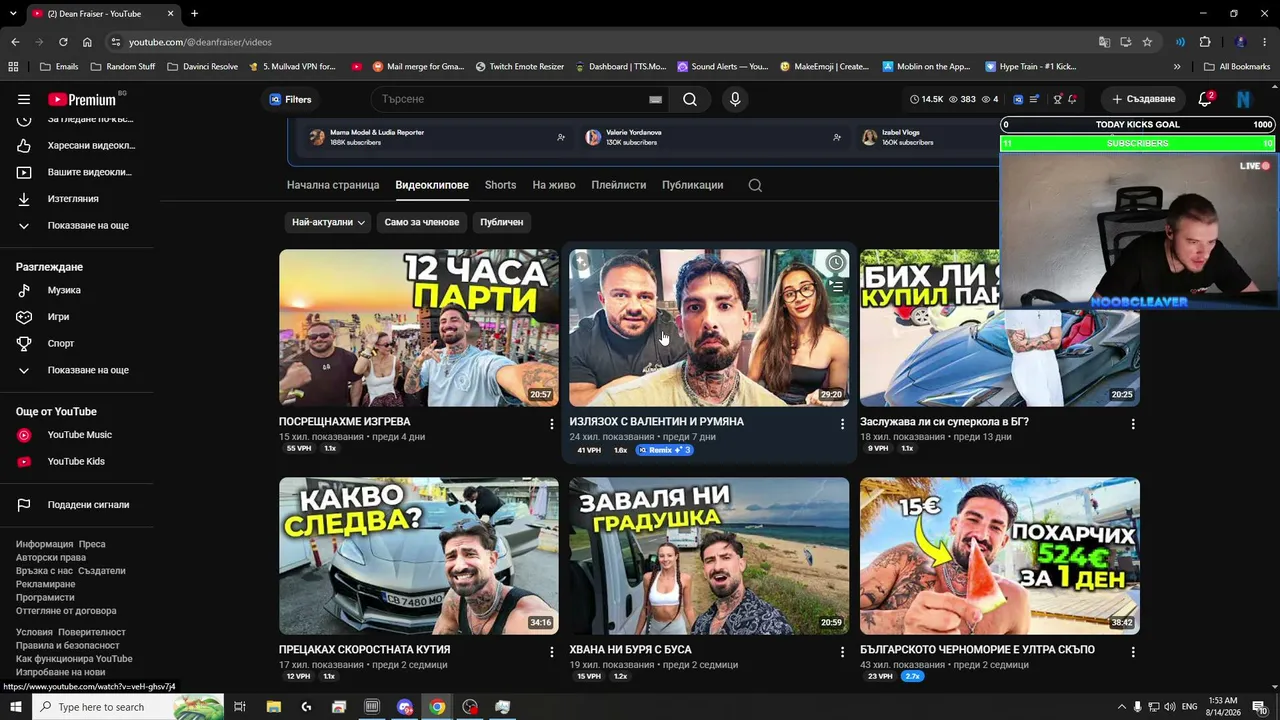Subscribe to Mama Model & Ludia Reporter suggestion
The height and width of the screenshot is (720, 1280).
coord(561,137)
